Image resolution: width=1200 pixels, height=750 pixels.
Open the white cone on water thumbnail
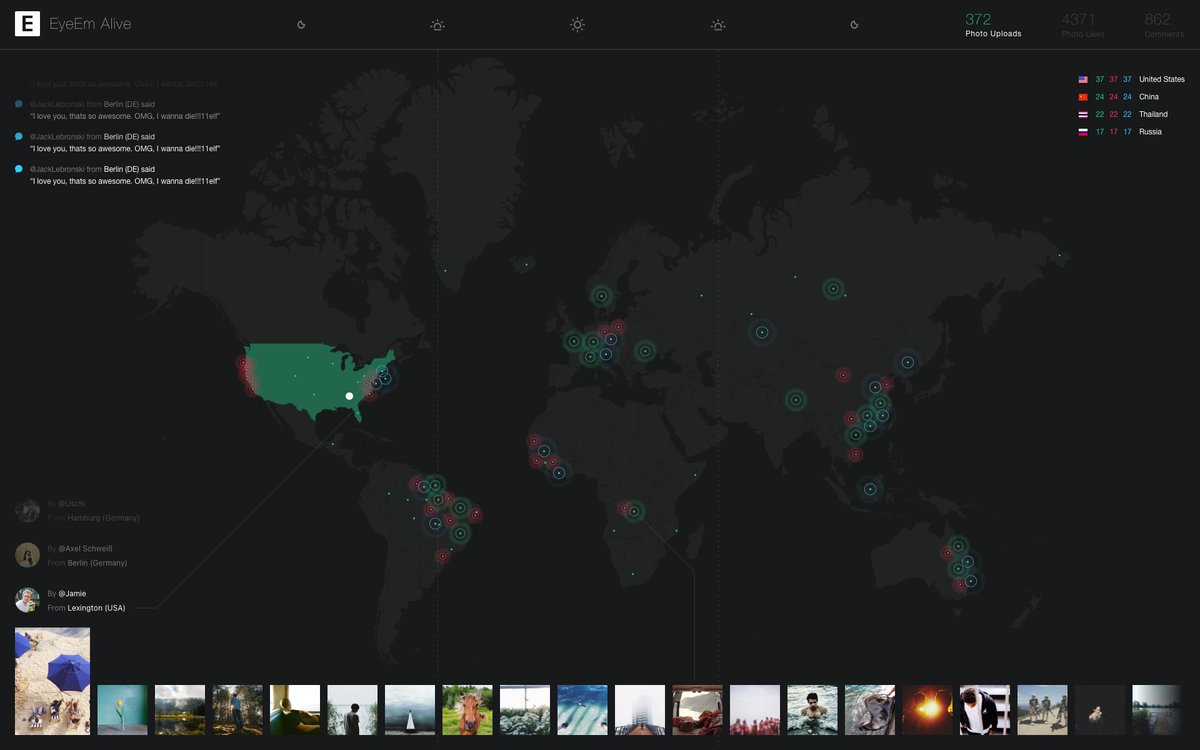[x=410, y=710]
